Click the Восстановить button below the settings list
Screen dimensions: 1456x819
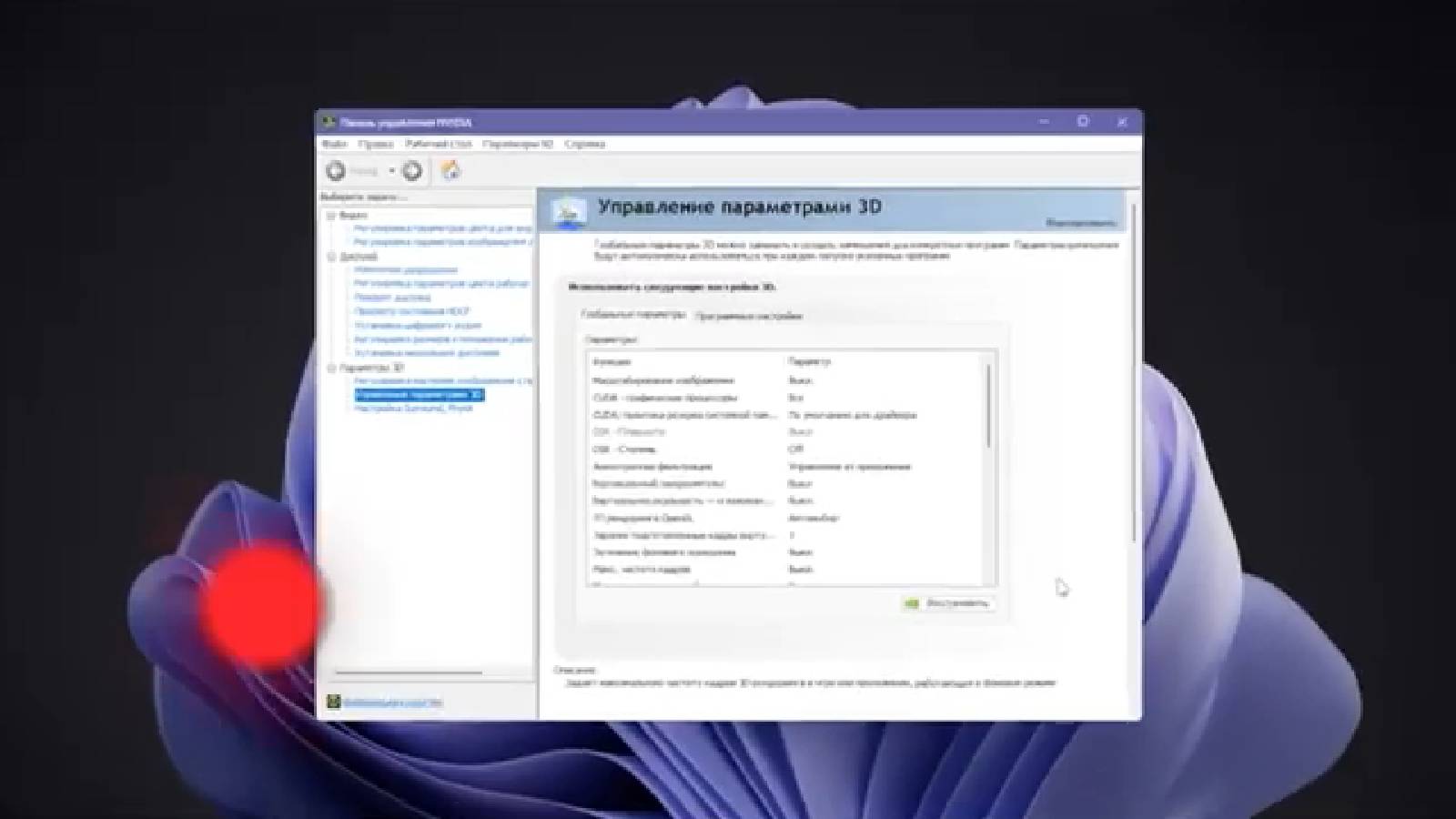pyautogui.click(x=947, y=603)
